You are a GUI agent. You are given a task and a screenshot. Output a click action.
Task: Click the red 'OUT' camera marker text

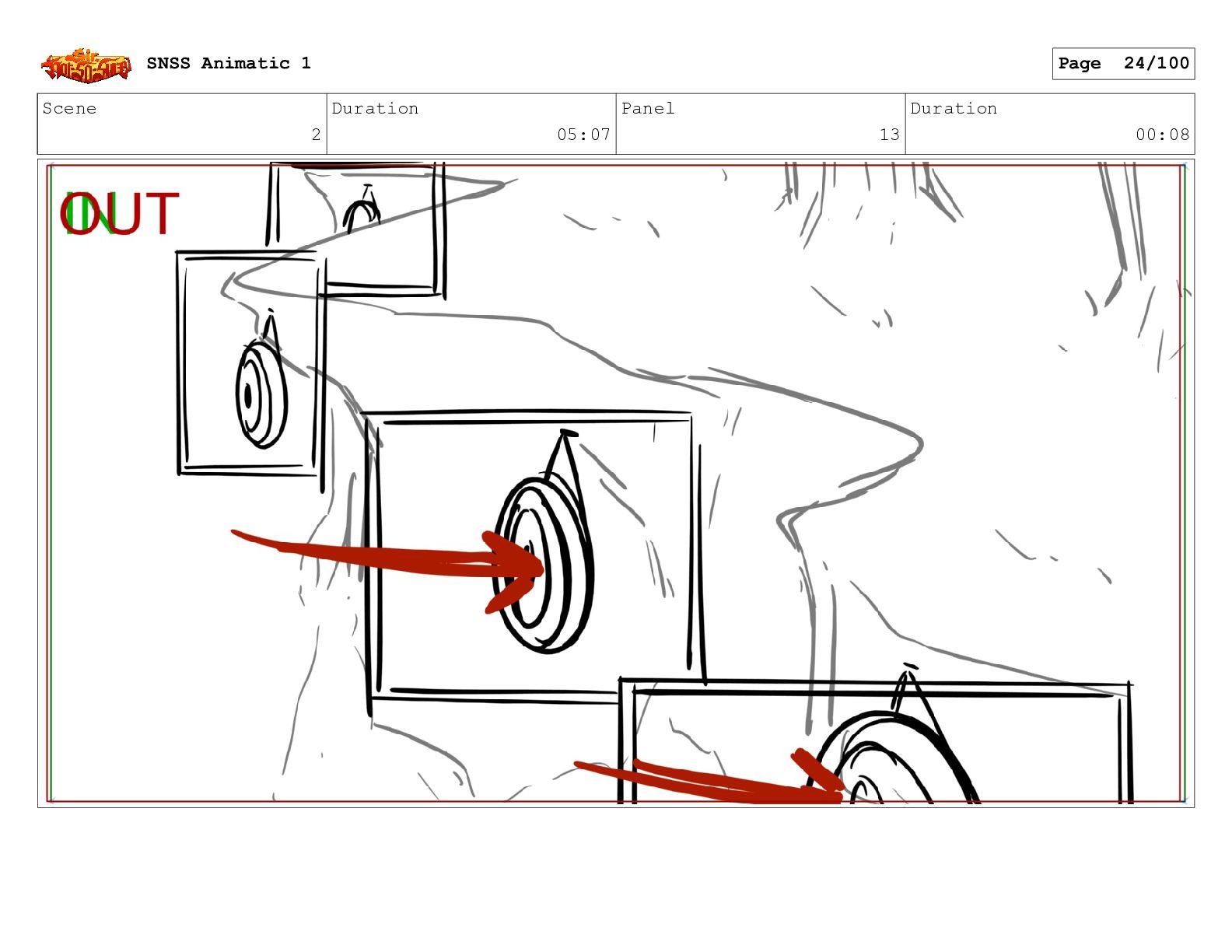(x=119, y=214)
